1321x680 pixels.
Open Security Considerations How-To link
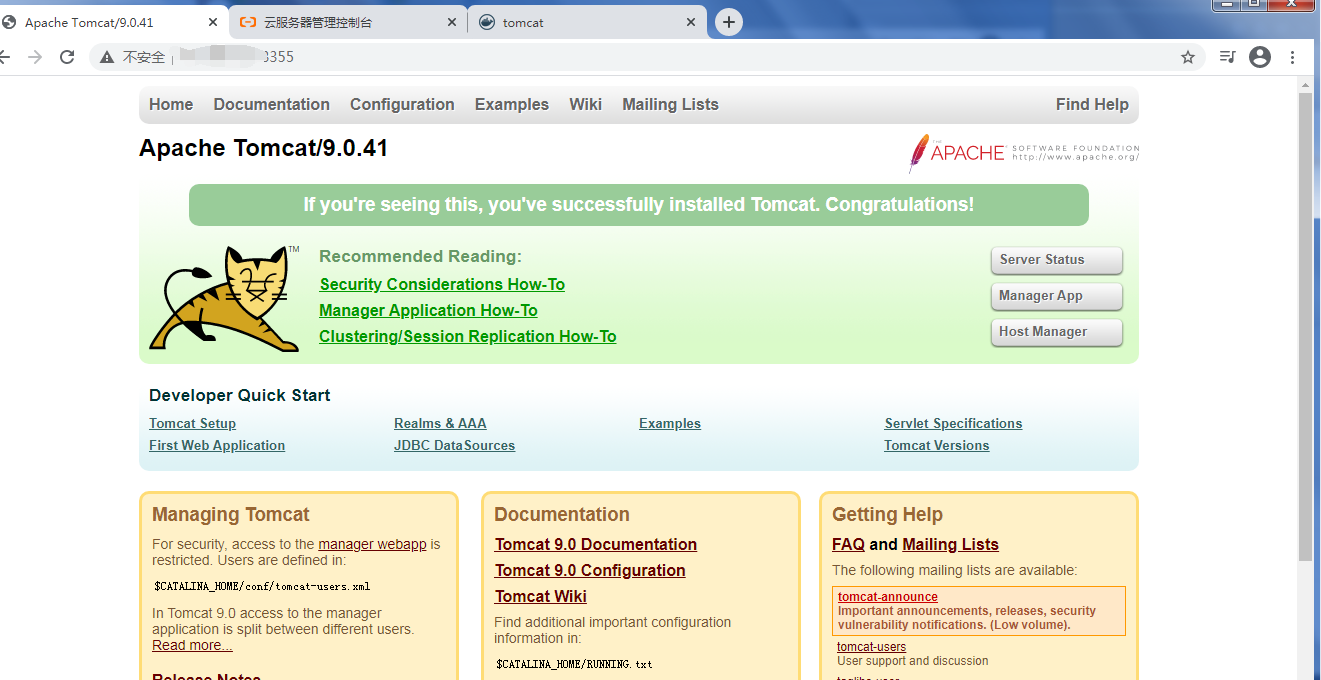[x=442, y=285]
